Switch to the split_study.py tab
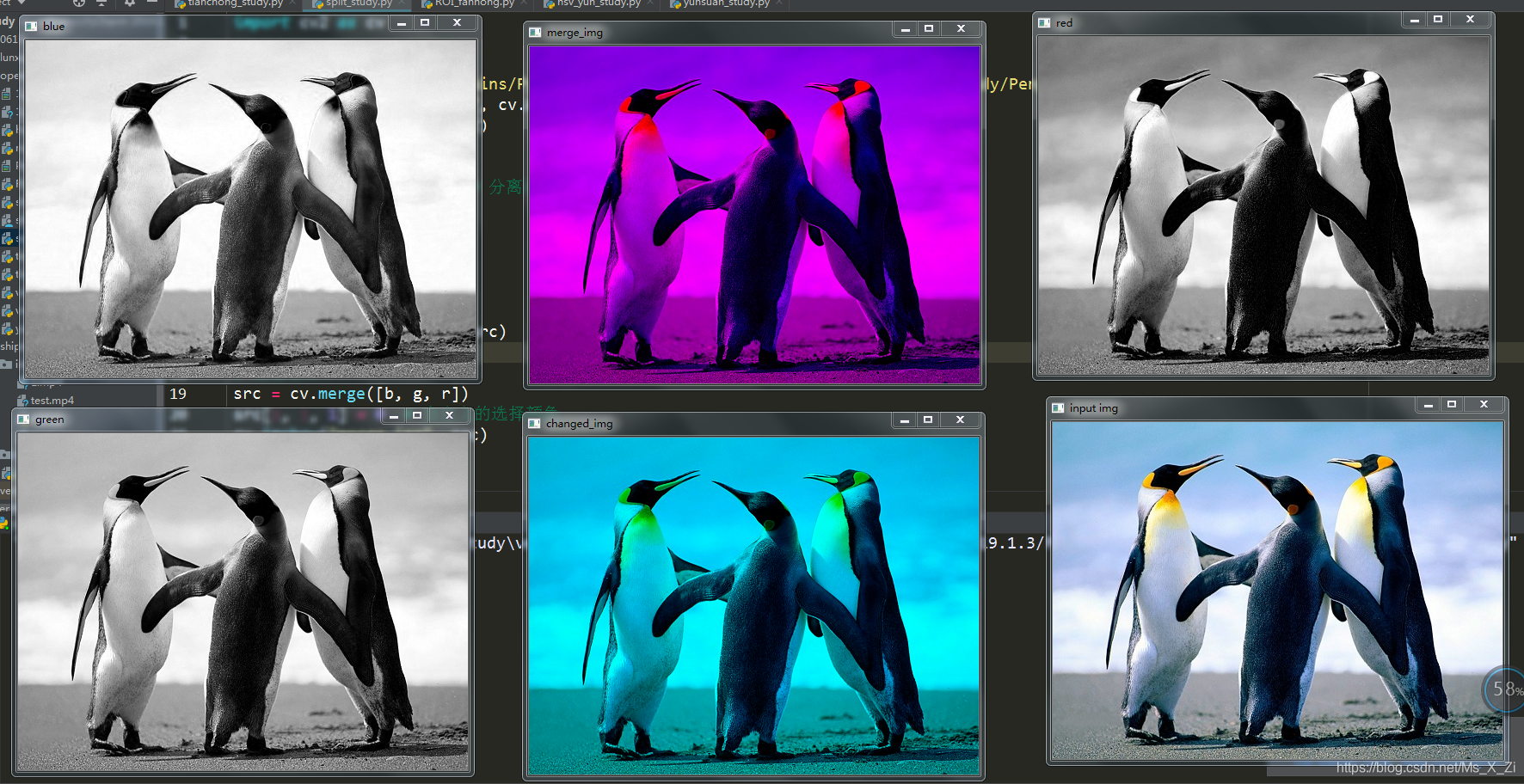Image resolution: width=1524 pixels, height=784 pixels. click(357, 3)
